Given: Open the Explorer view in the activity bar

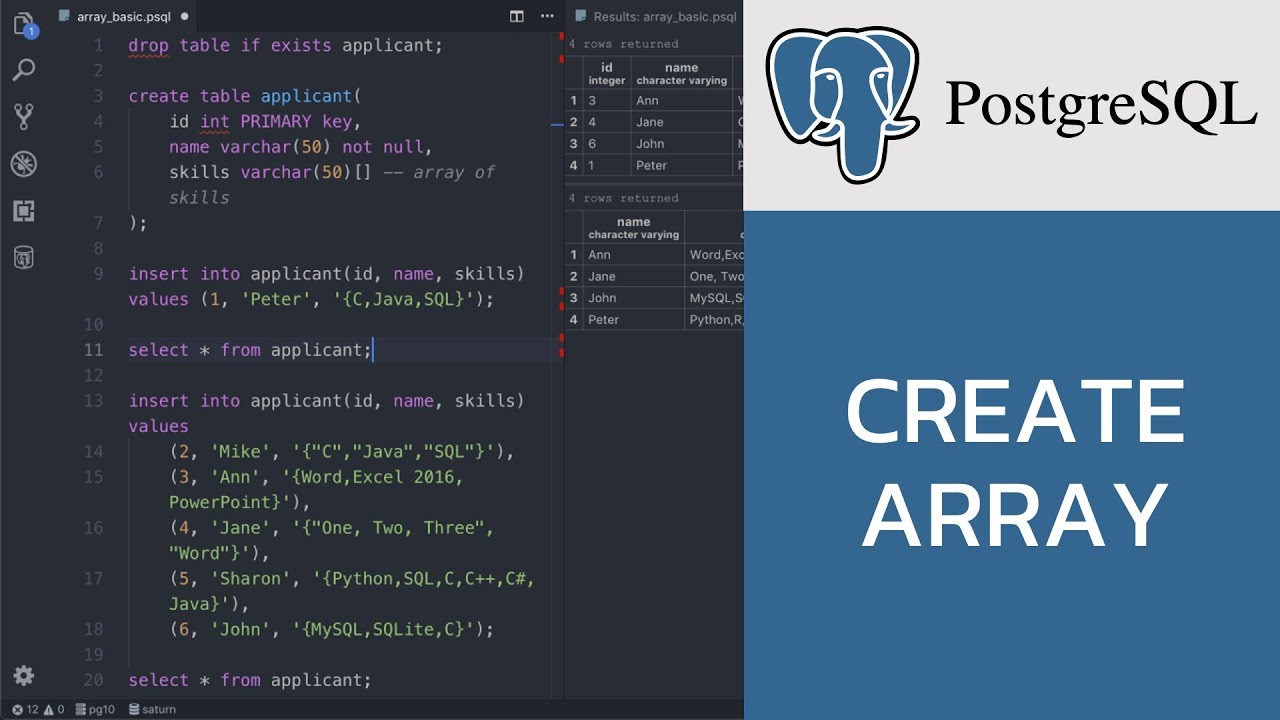Looking at the screenshot, I should [24, 24].
